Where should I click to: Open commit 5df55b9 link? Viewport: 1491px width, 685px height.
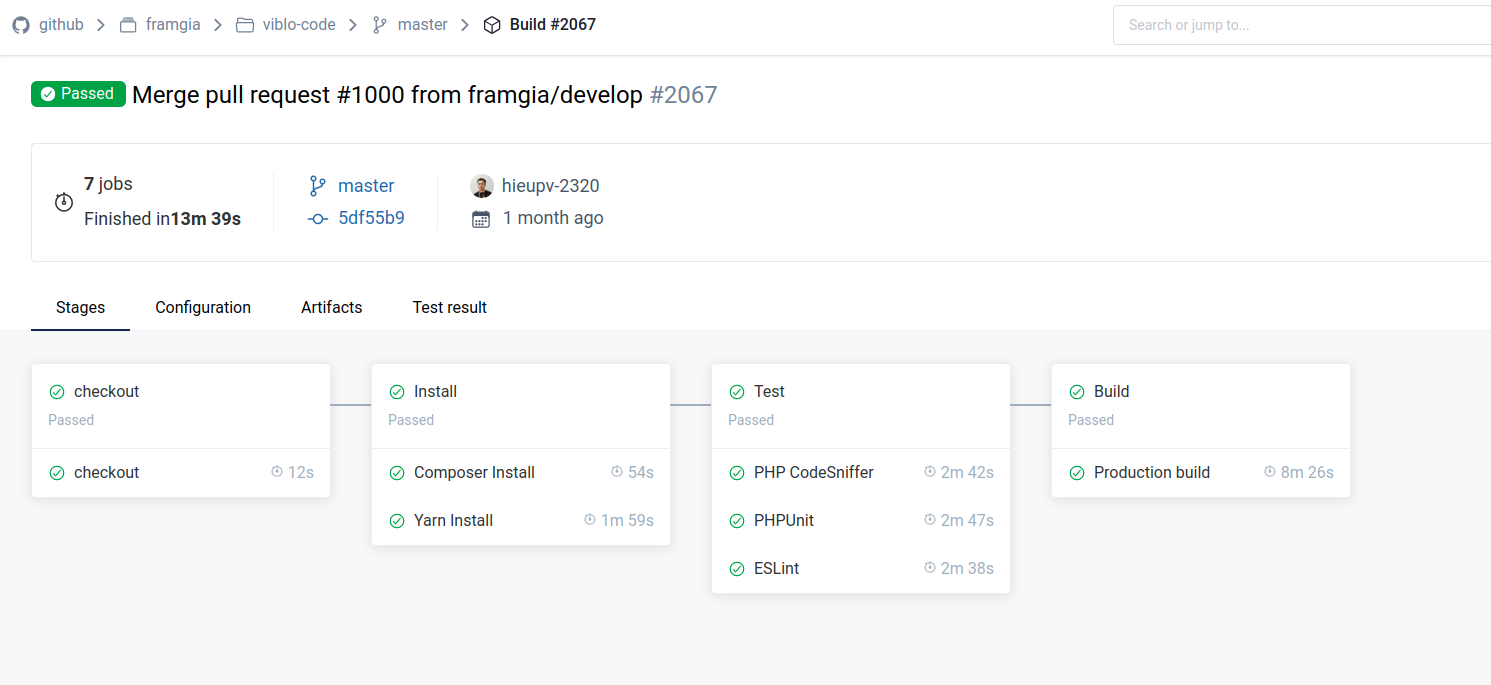click(x=371, y=218)
